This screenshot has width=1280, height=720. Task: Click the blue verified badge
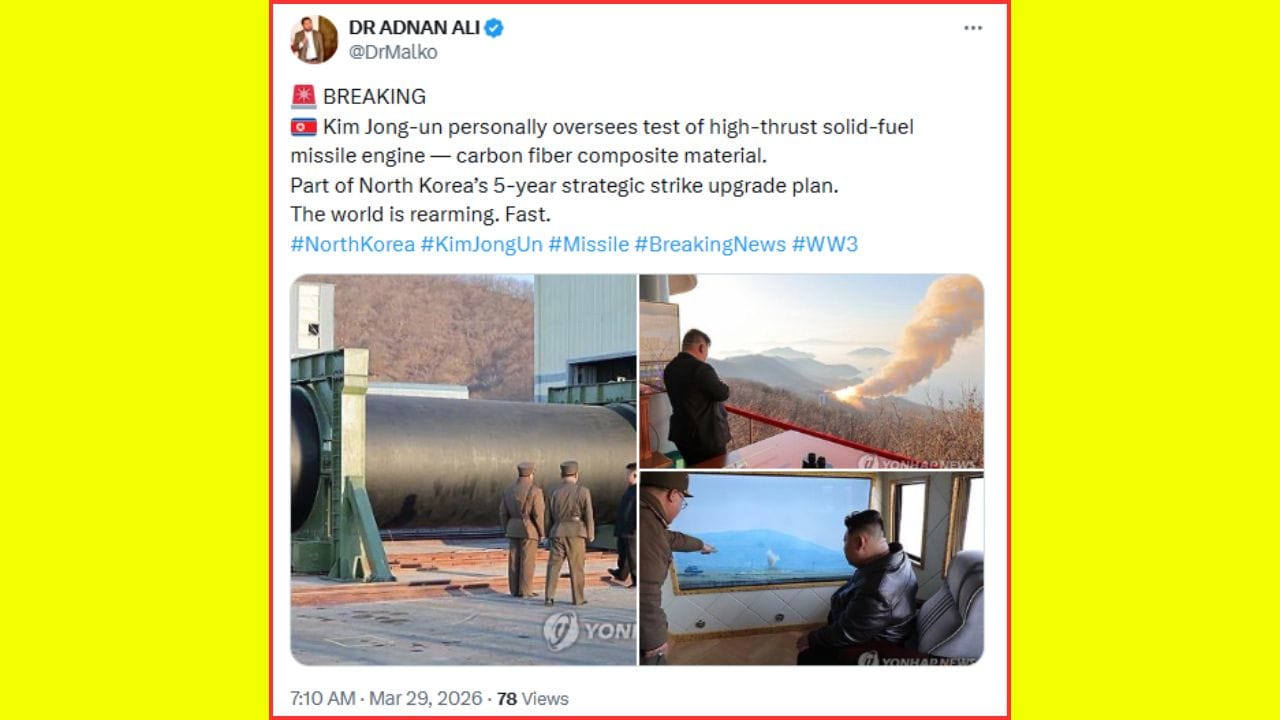tap(494, 28)
